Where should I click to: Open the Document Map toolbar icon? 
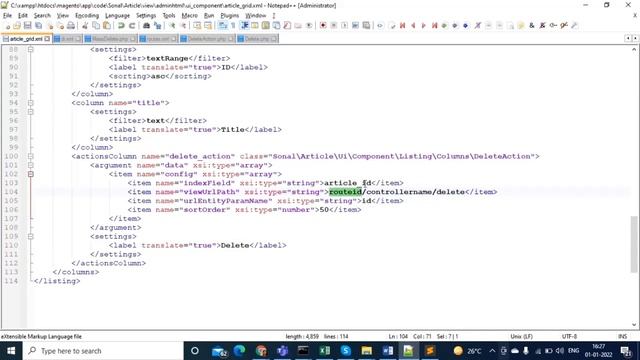(266, 26)
